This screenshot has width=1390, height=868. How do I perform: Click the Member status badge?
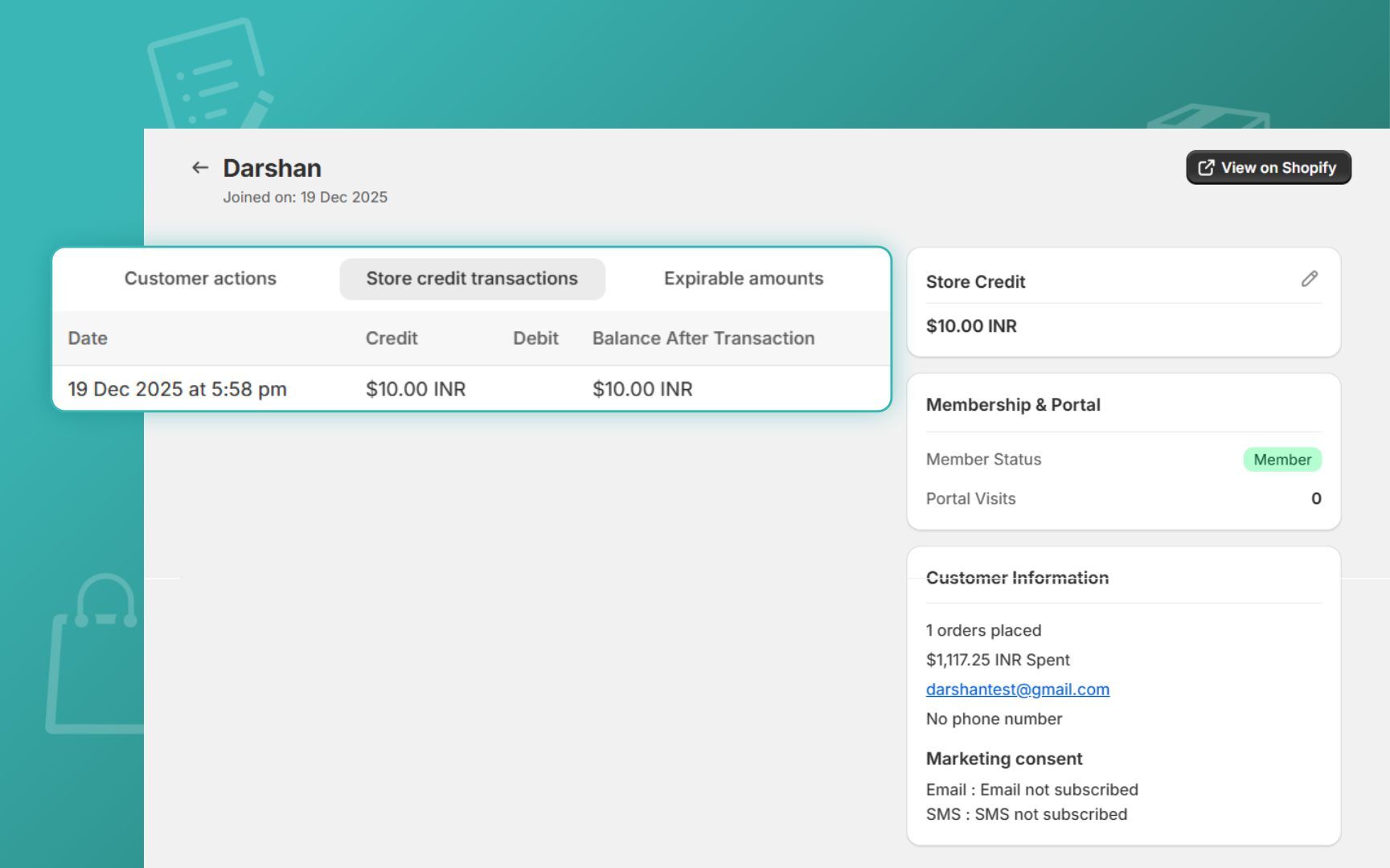pyautogui.click(x=1282, y=459)
